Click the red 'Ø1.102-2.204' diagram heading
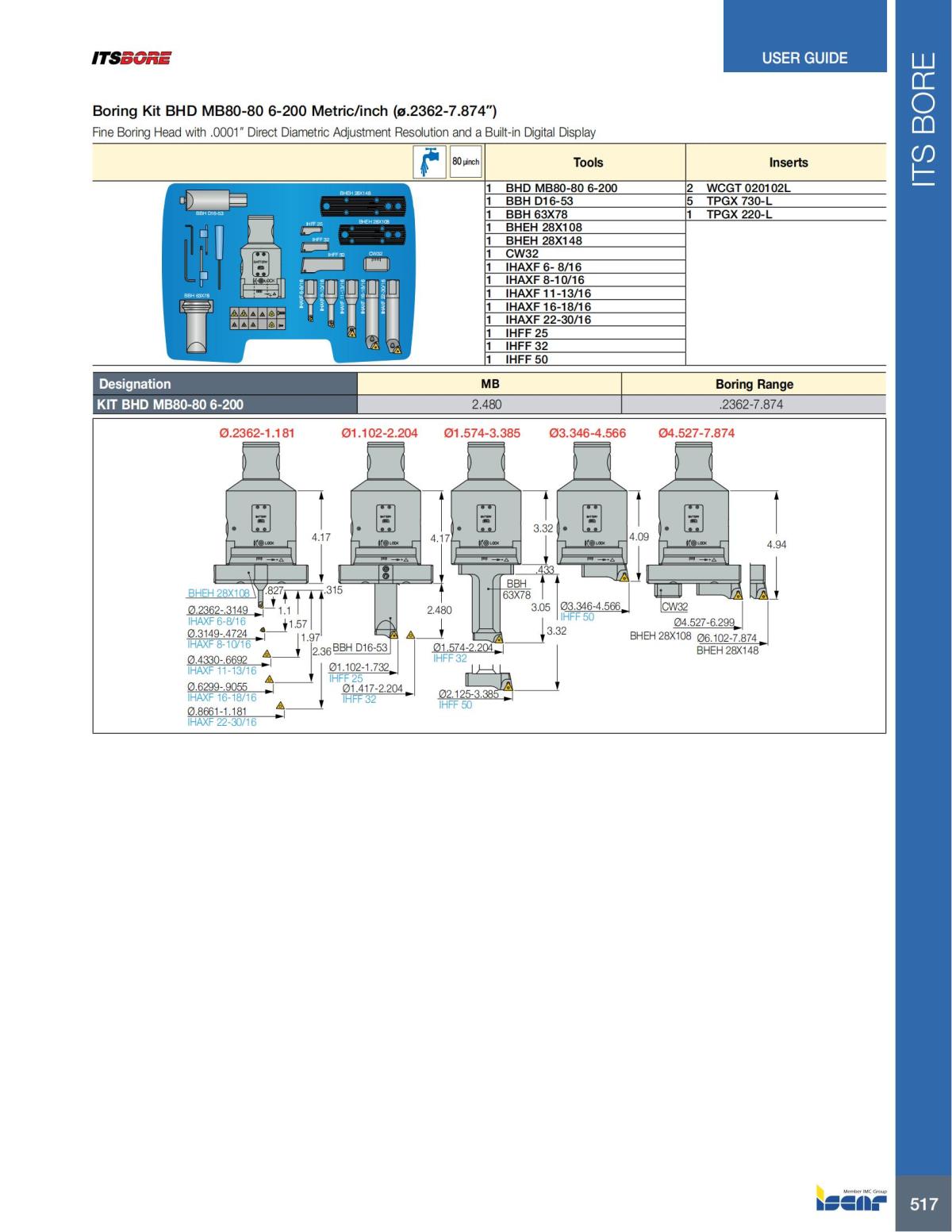The image size is (952, 1232). click(379, 433)
